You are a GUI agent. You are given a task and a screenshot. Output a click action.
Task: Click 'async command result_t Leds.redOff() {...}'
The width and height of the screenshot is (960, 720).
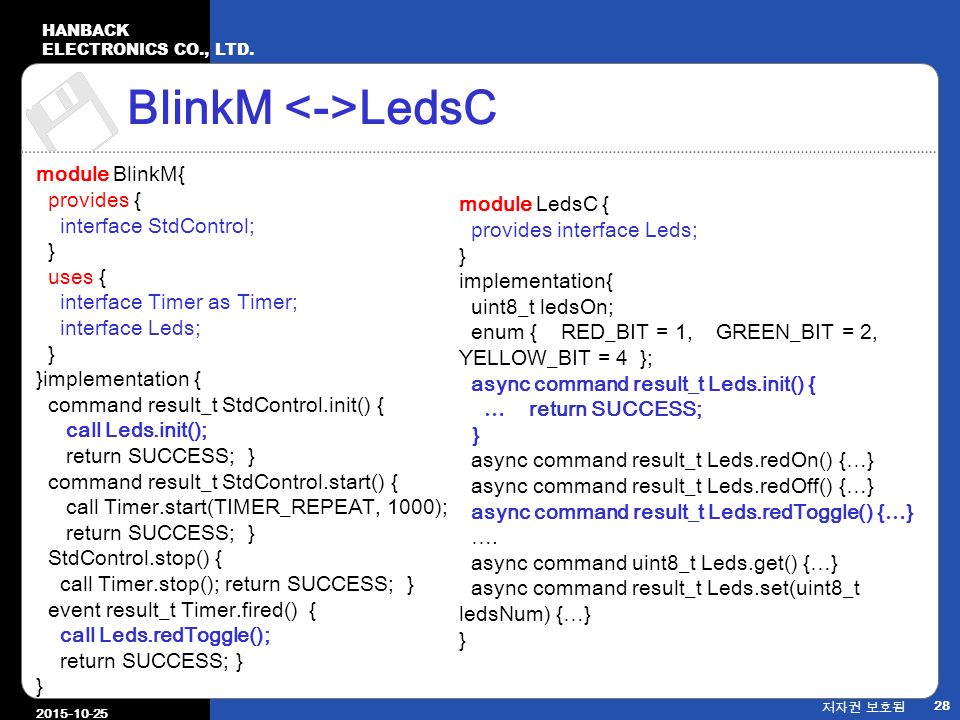[x=672, y=486]
